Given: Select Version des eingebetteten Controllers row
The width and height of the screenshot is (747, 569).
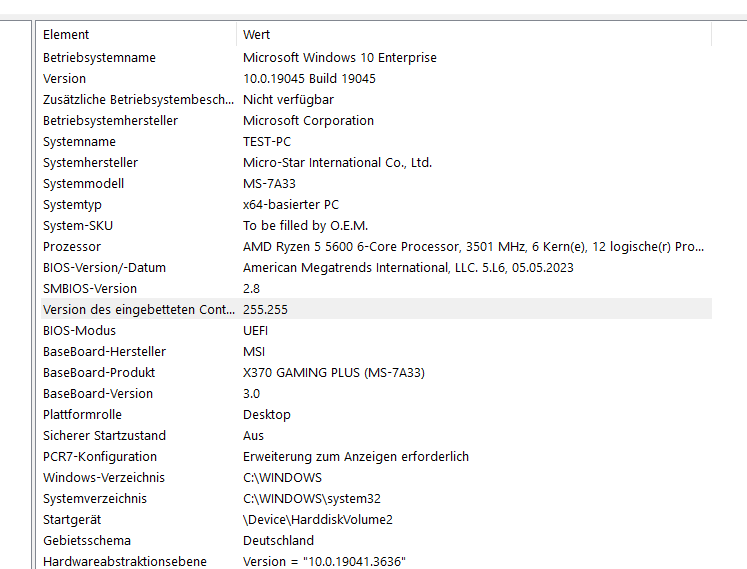Looking at the screenshot, I should point(376,309).
